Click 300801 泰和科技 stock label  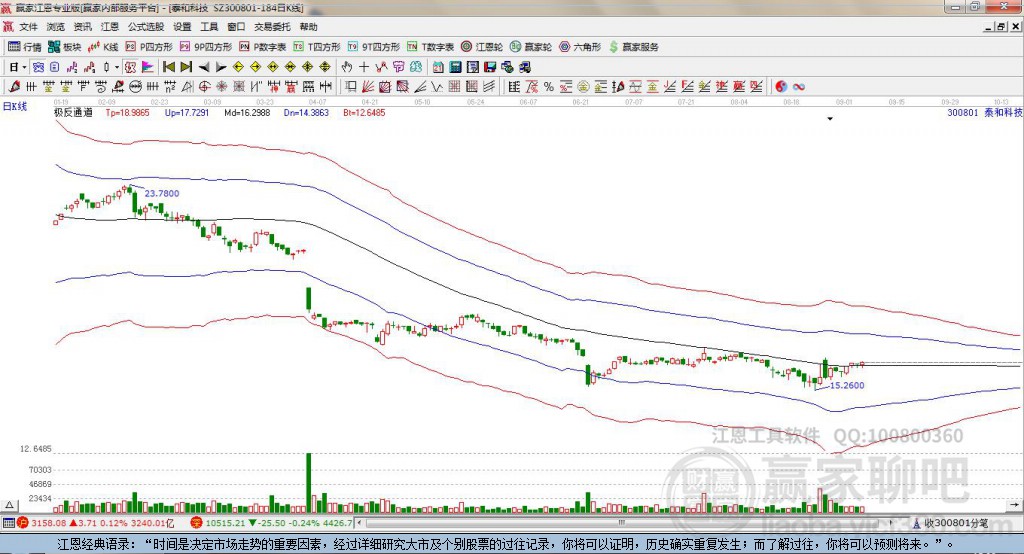coord(985,113)
